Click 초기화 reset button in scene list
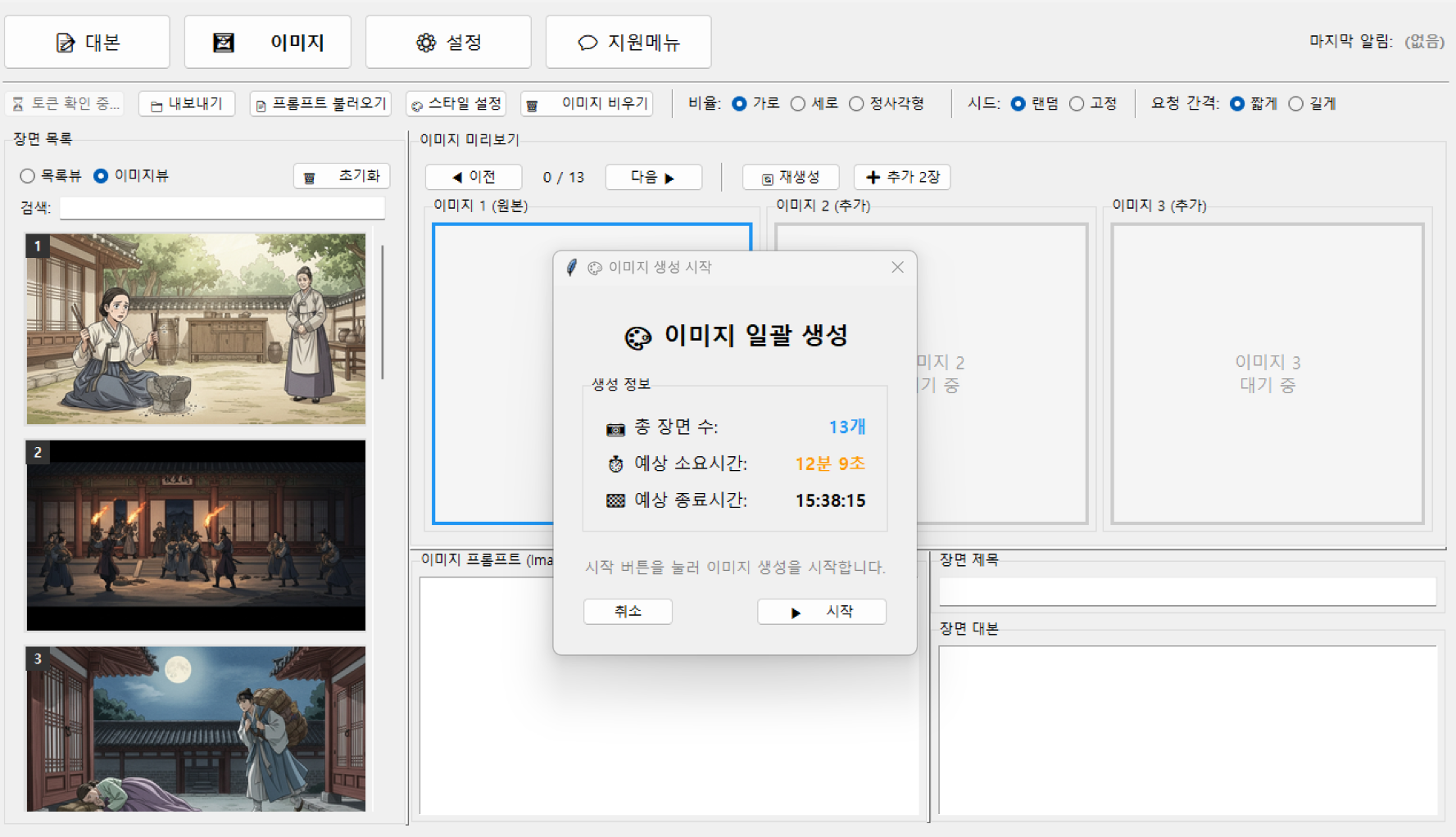Viewport: 1456px width, 837px height. [x=342, y=176]
